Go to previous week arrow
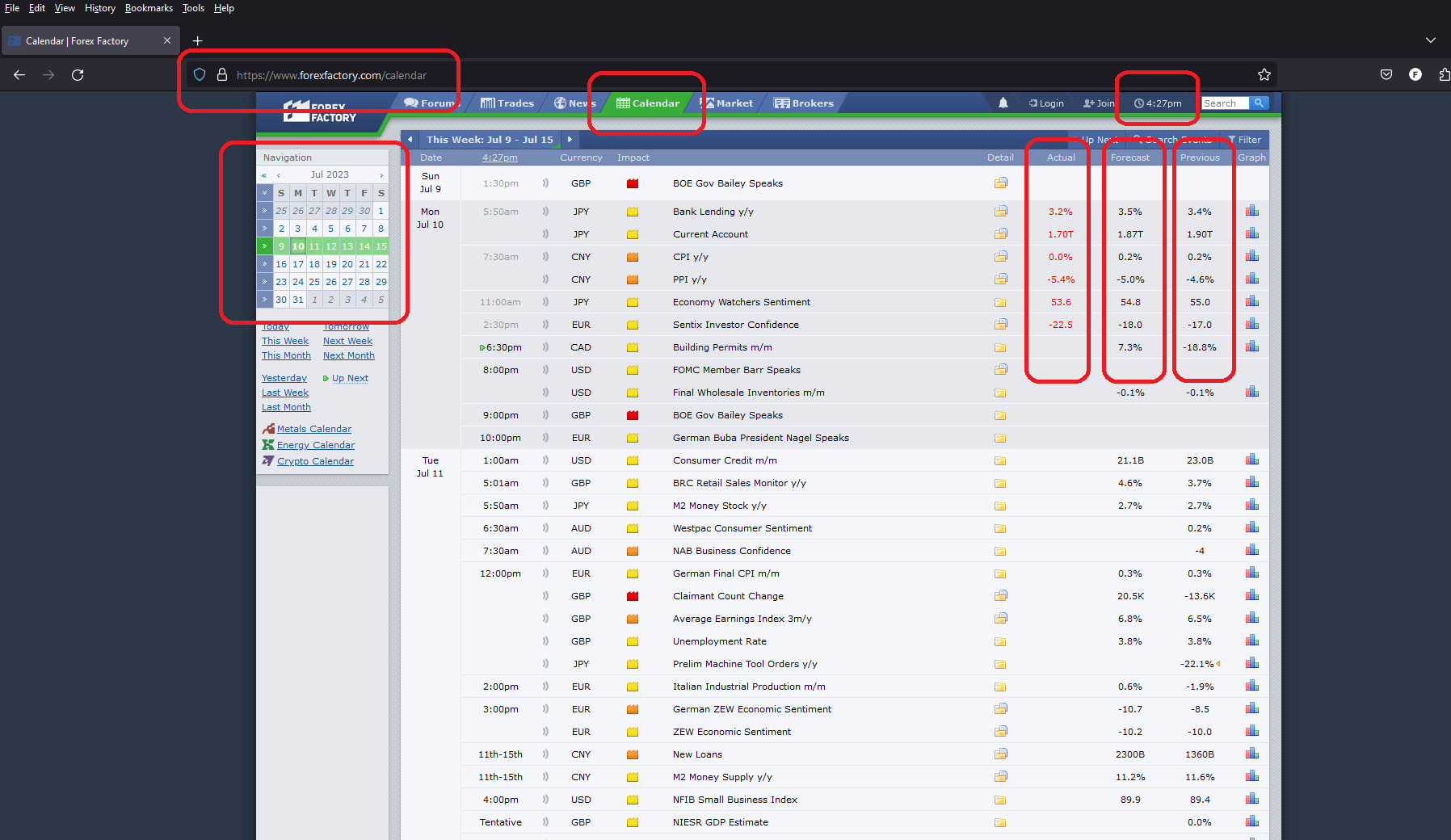 410,139
